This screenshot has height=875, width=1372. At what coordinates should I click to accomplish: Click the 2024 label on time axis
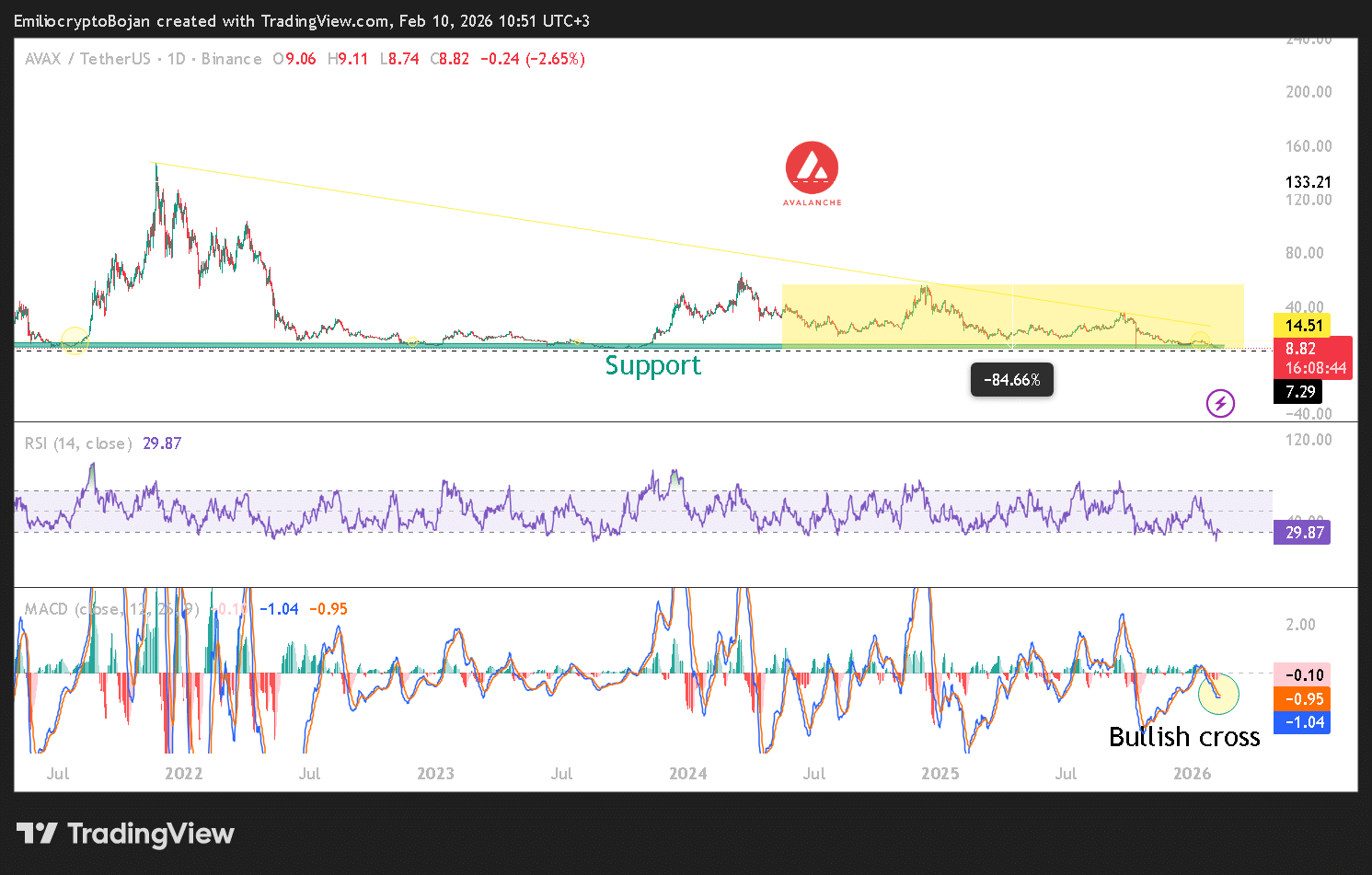[687, 773]
